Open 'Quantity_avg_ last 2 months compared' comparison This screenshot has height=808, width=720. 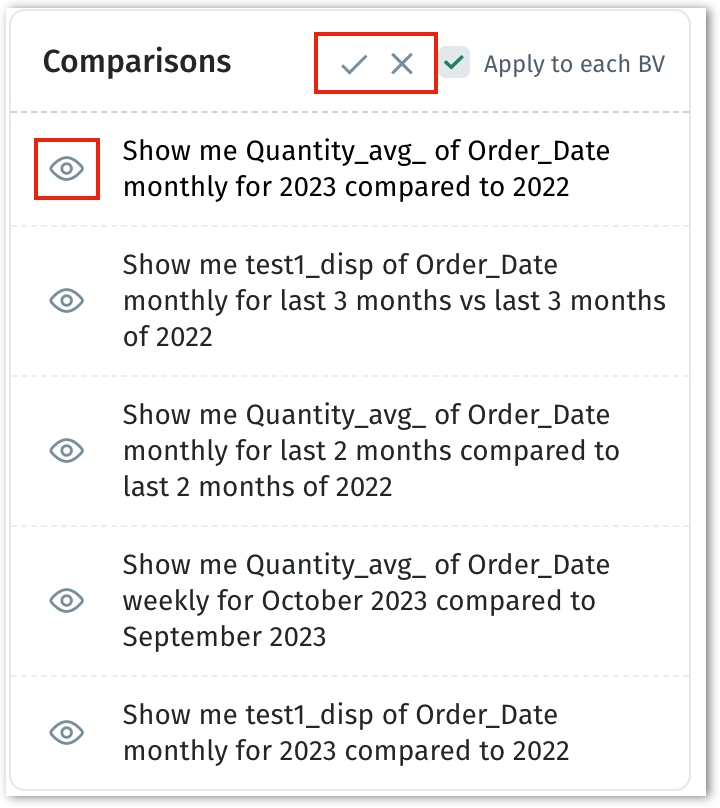click(x=370, y=450)
